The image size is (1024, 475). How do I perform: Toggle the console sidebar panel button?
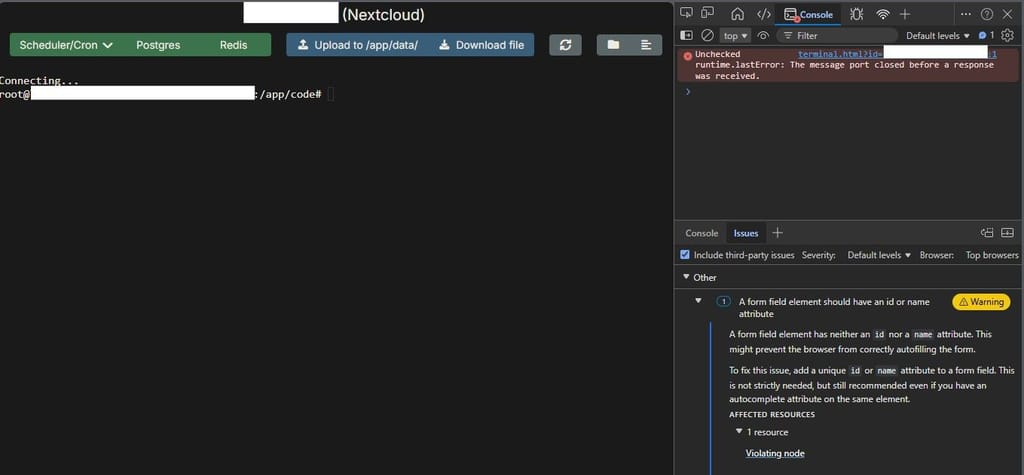[x=686, y=35]
